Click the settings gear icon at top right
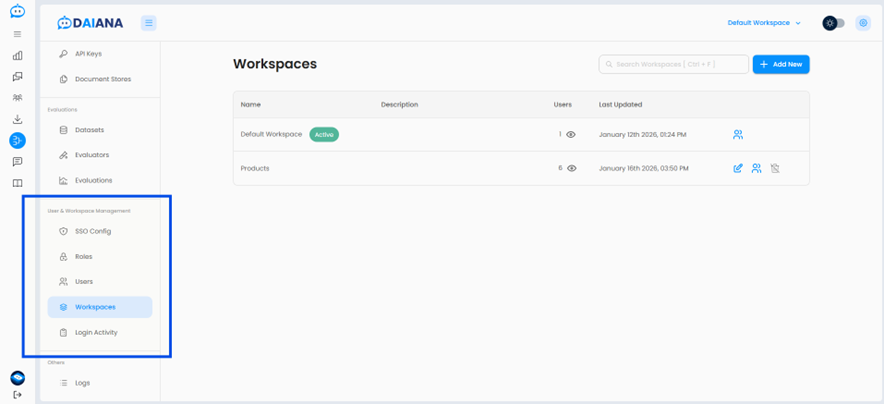The height and width of the screenshot is (404, 884). [x=863, y=23]
